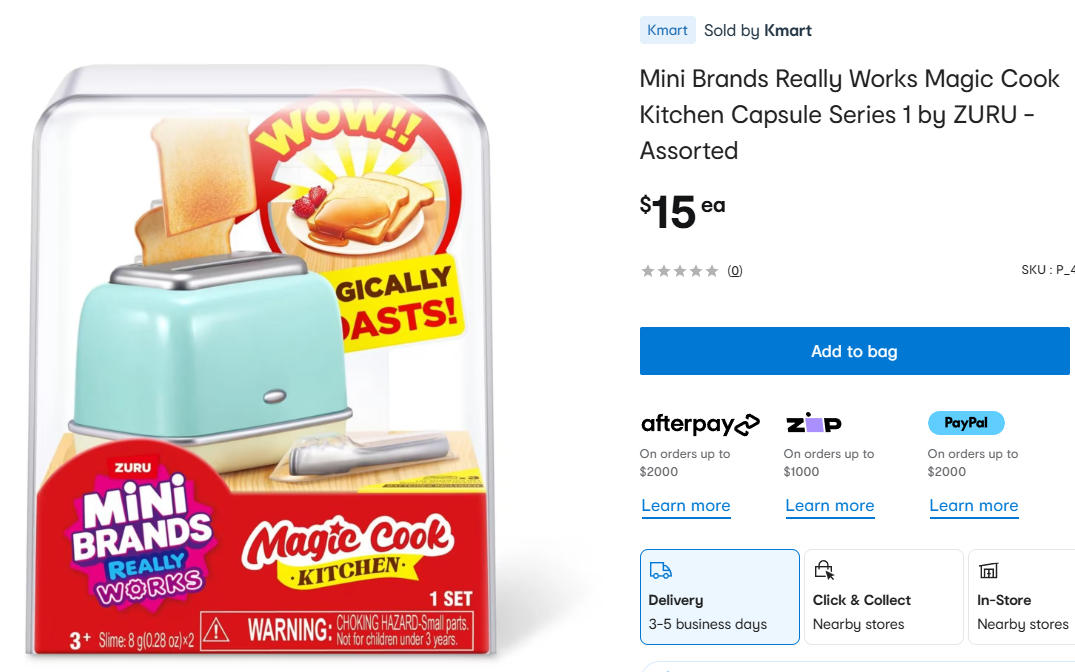Click the Zip payment logo

813,423
